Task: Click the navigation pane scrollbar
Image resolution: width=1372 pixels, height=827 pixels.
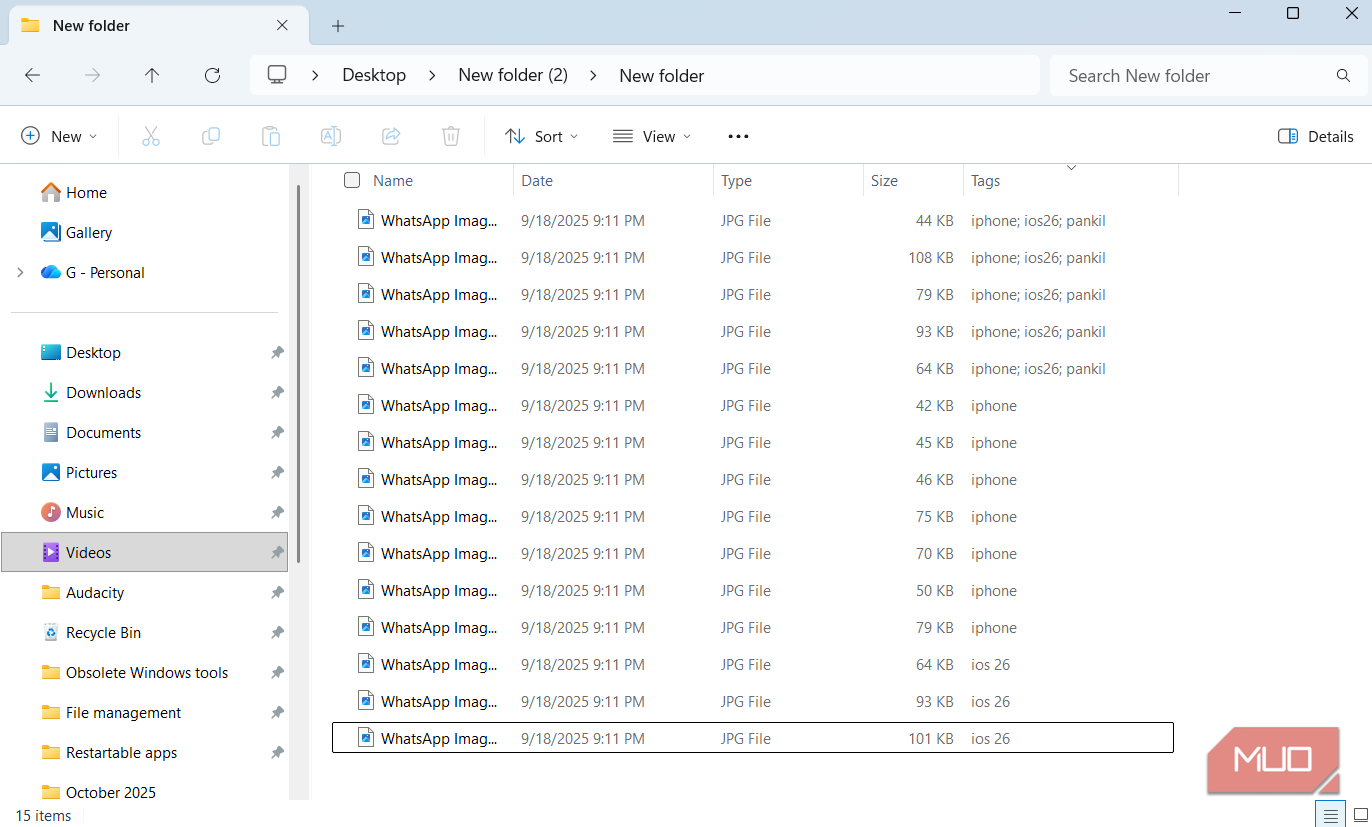Action: tap(298, 375)
